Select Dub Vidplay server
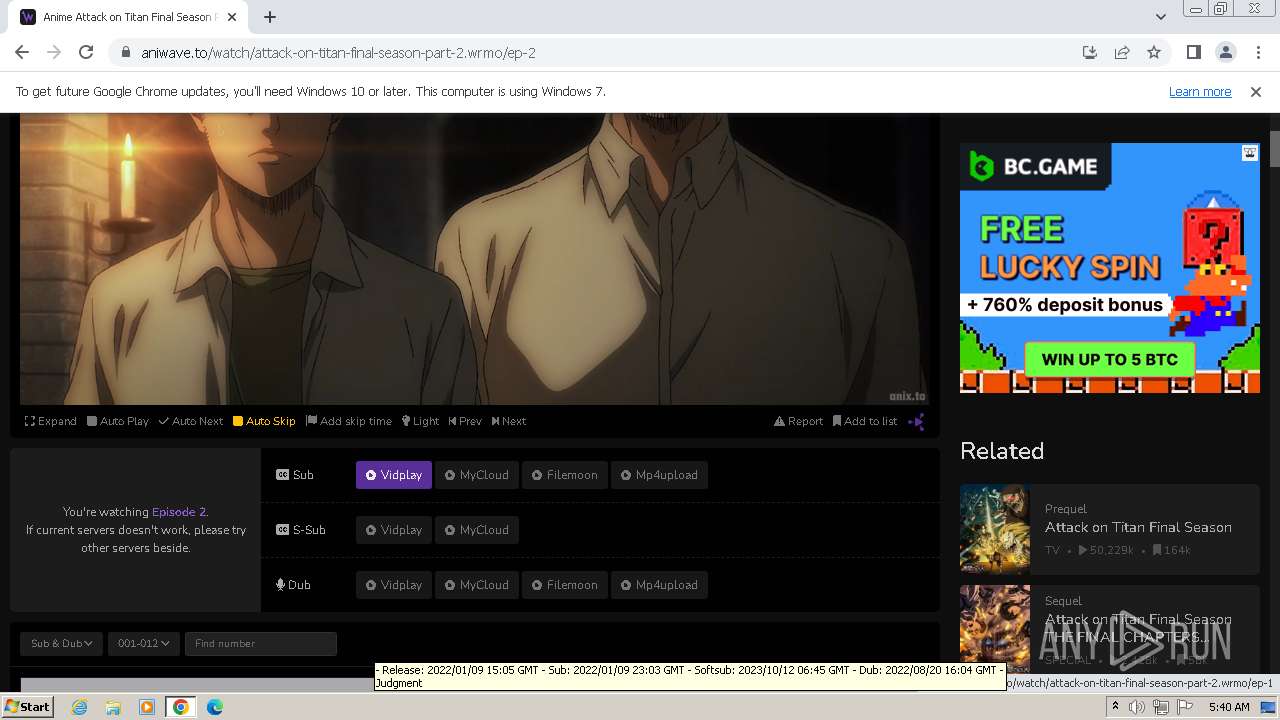This screenshot has width=1280, height=720. coord(394,585)
